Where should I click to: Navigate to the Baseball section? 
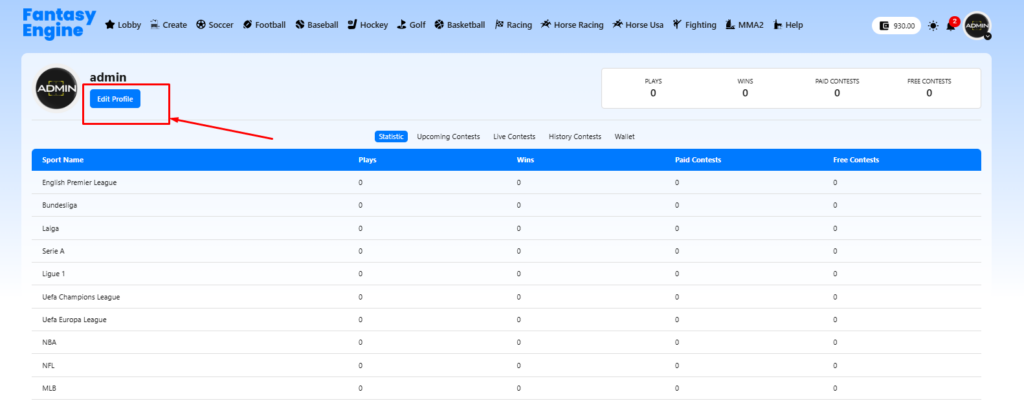pyautogui.click(x=317, y=24)
